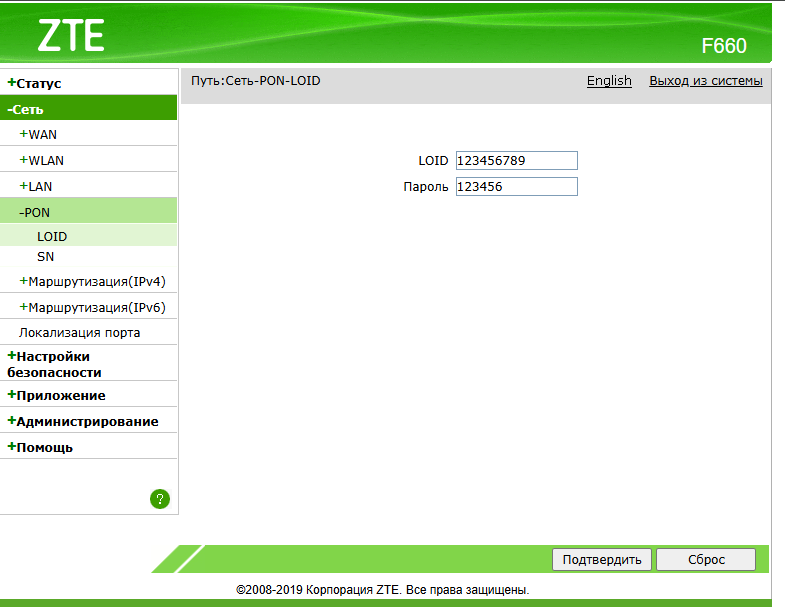Click the Сброс button
785x609 pixels.
tap(706, 559)
